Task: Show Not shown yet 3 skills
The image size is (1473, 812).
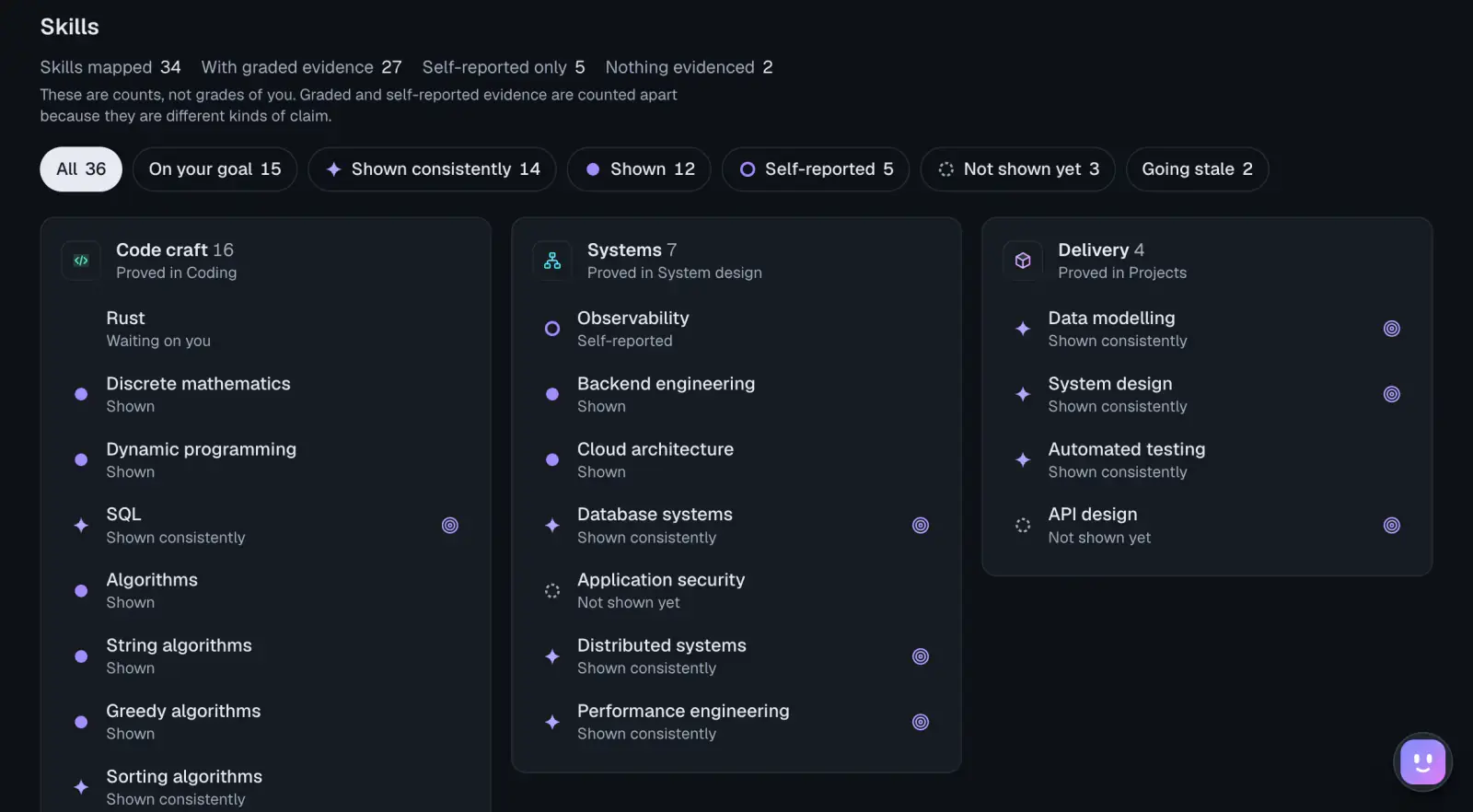Action: click(x=1018, y=169)
